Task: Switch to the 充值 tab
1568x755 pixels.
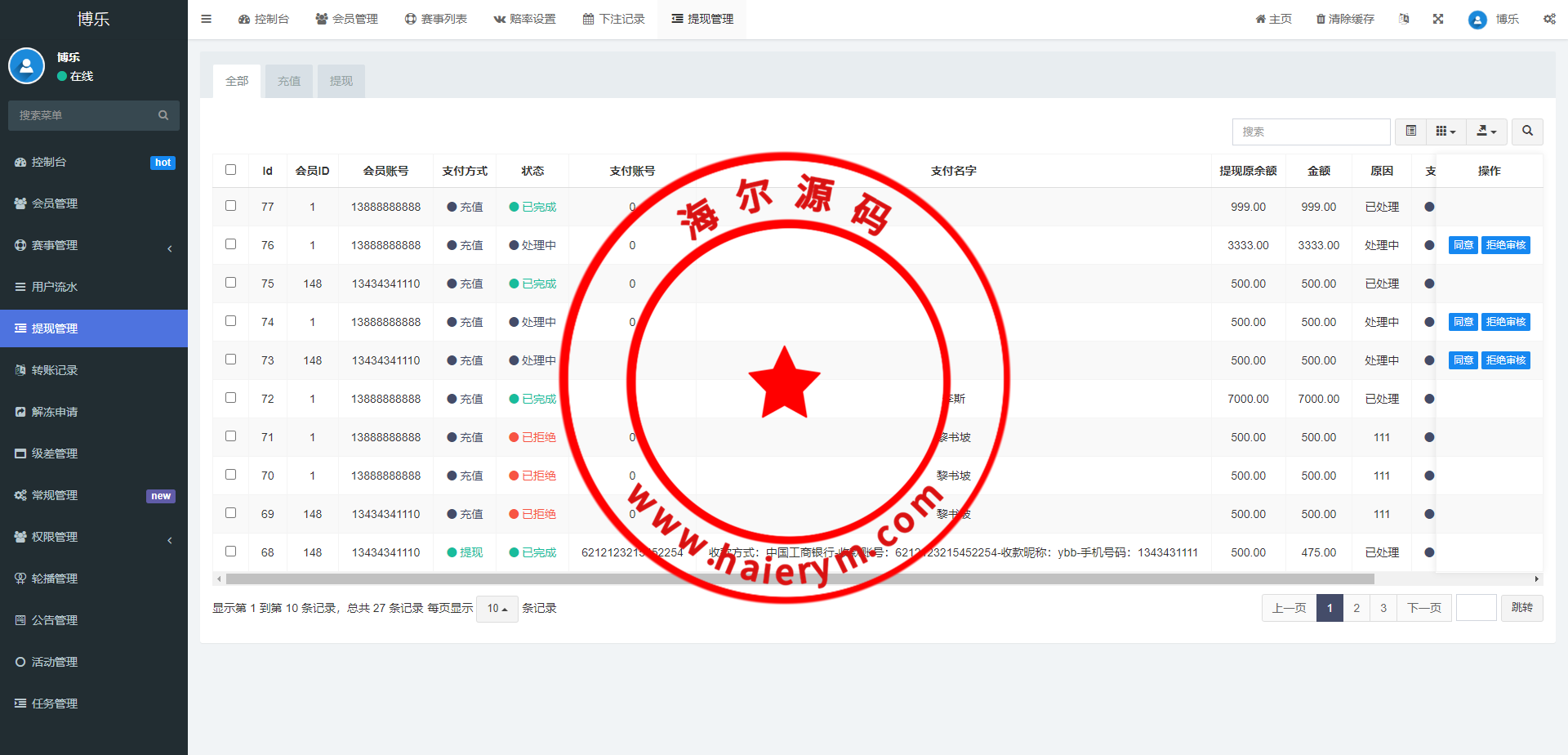Action: [x=289, y=82]
